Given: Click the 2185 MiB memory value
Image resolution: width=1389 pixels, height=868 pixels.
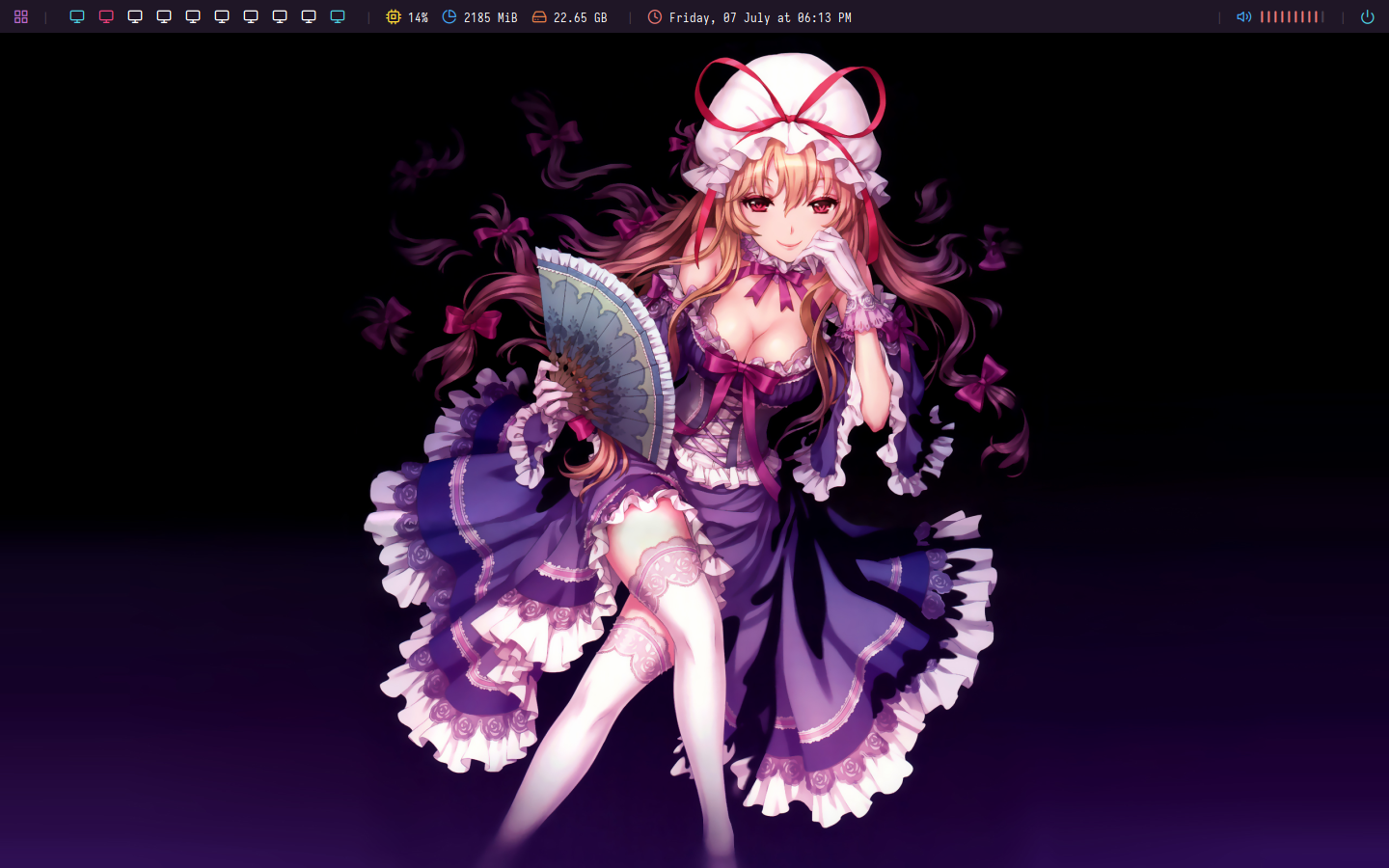Looking at the screenshot, I should [x=490, y=17].
